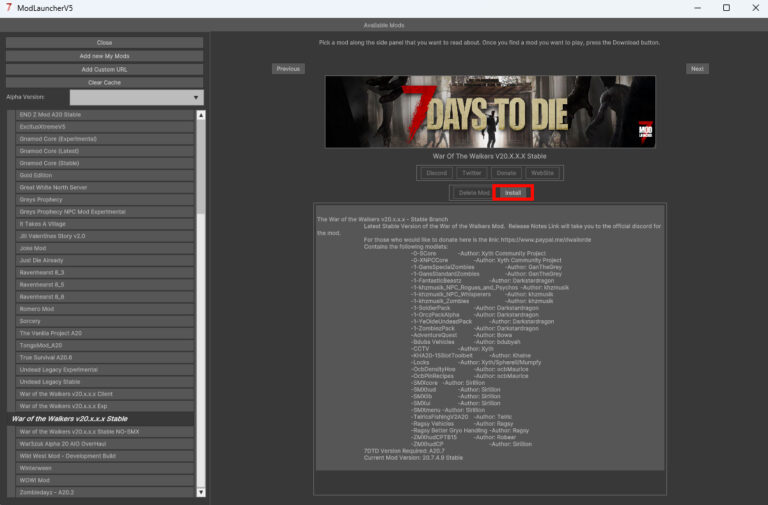Open the mod's Twitter link
Image resolution: width=768 pixels, height=505 pixels.
pyautogui.click(x=472, y=173)
